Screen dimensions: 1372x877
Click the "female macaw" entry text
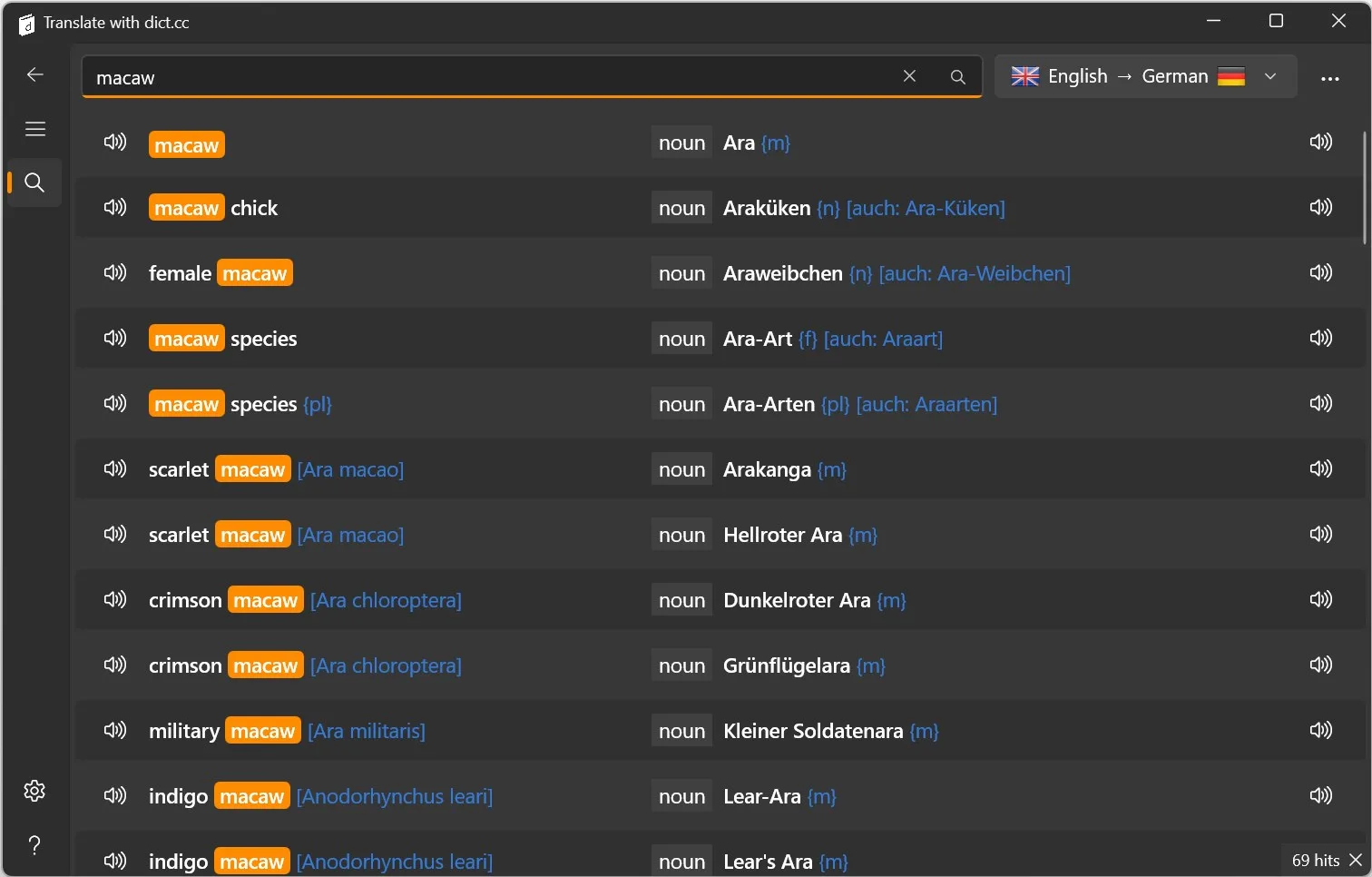(x=220, y=273)
